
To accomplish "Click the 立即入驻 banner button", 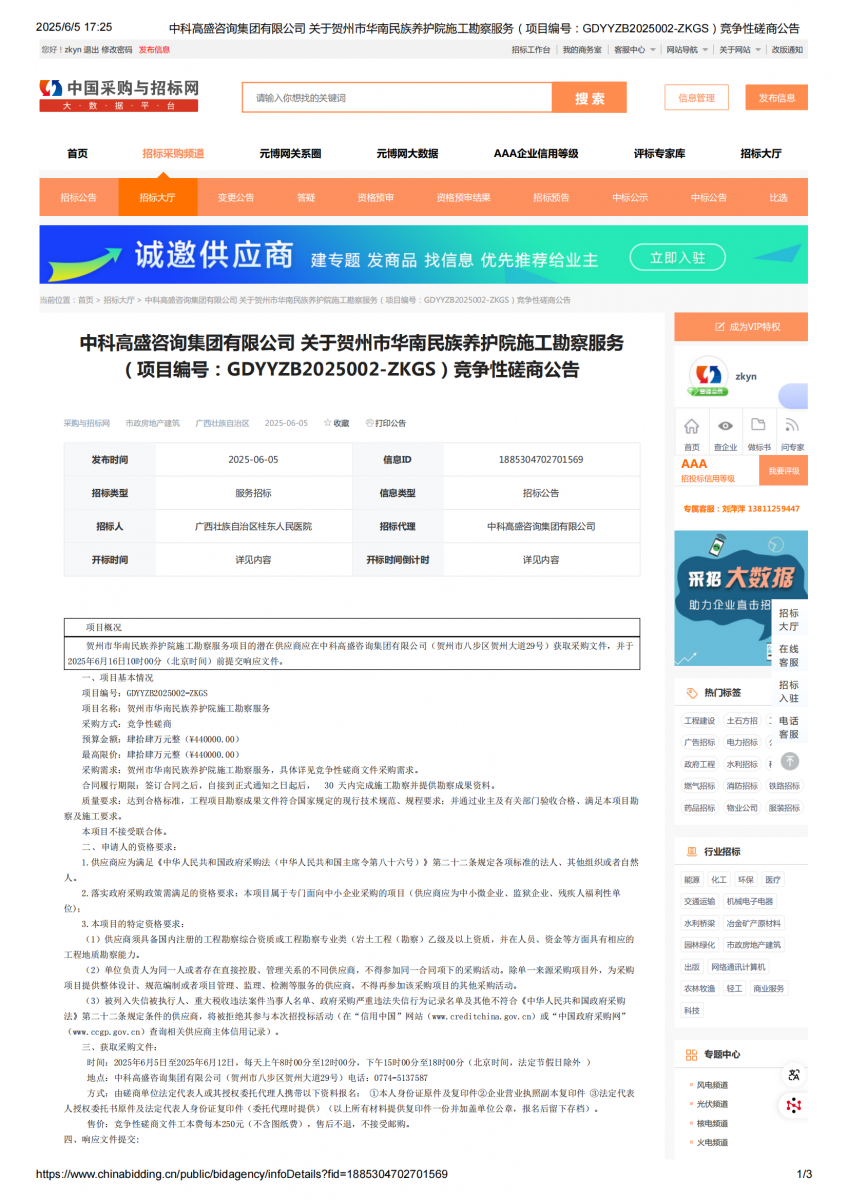I will tap(677, 258).
